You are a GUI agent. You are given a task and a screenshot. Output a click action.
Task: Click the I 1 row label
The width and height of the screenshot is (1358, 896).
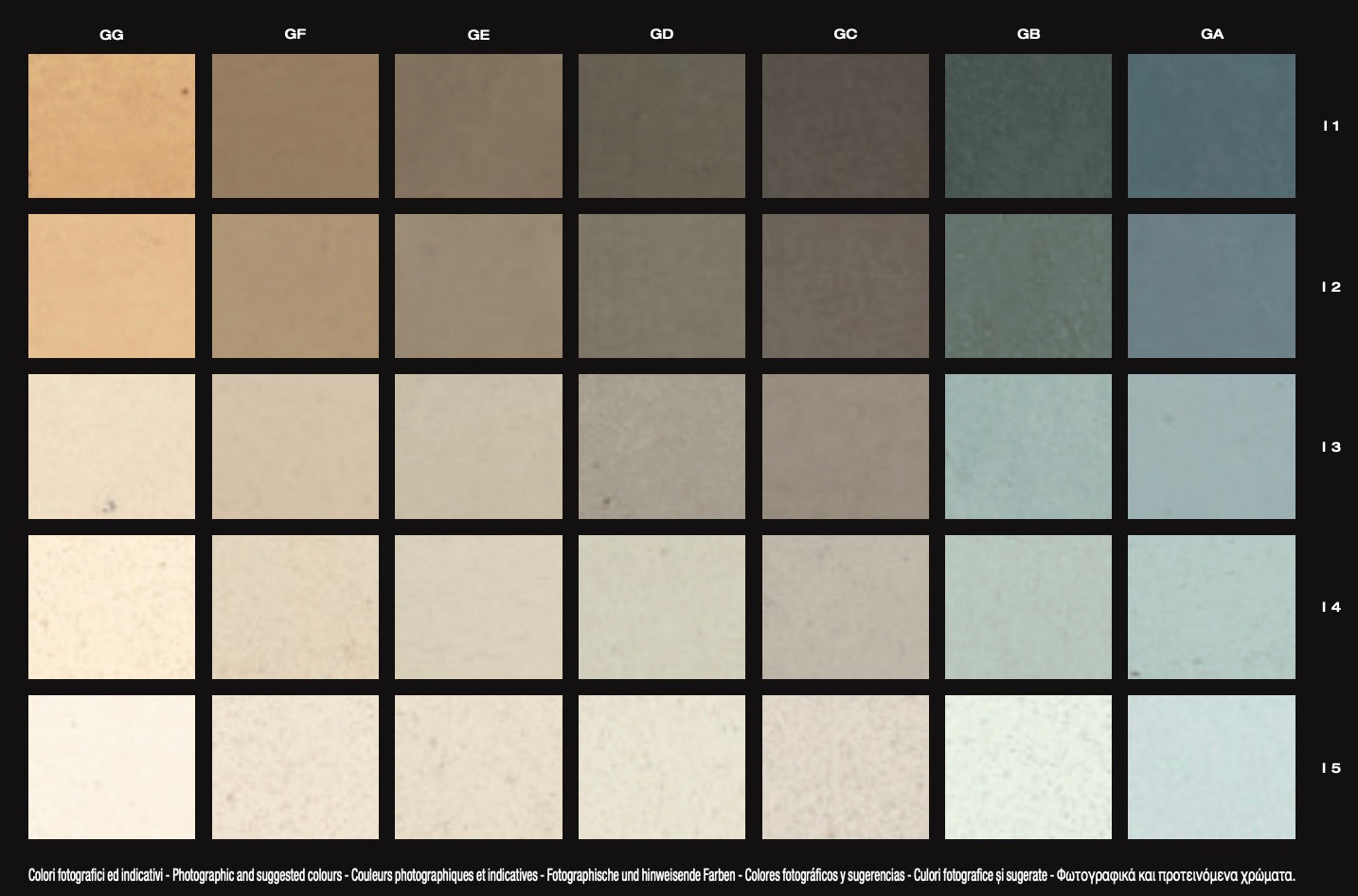click(1331, 126)
